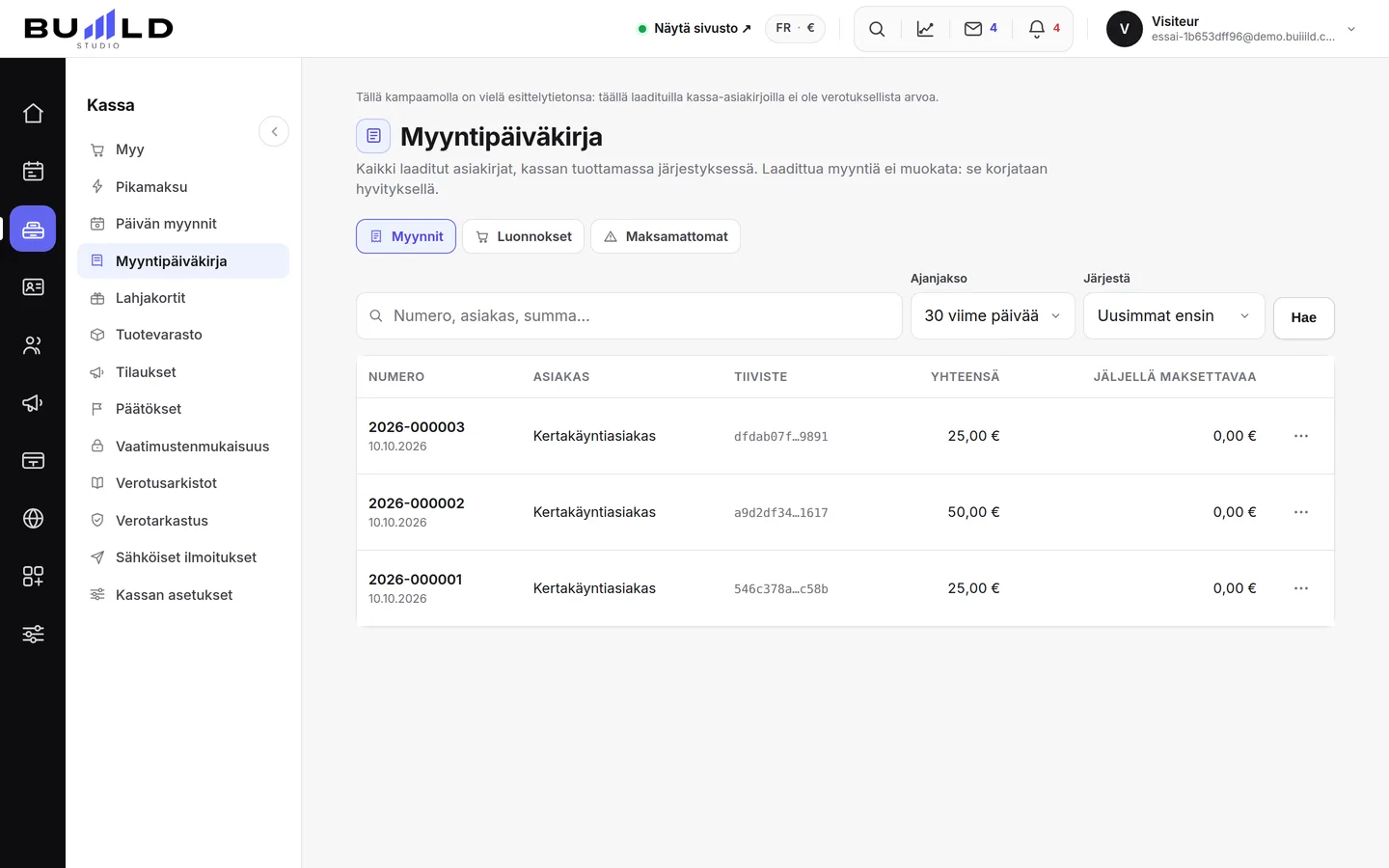
Task: Open Myy in Kassa menu
Action: [183, 149]
